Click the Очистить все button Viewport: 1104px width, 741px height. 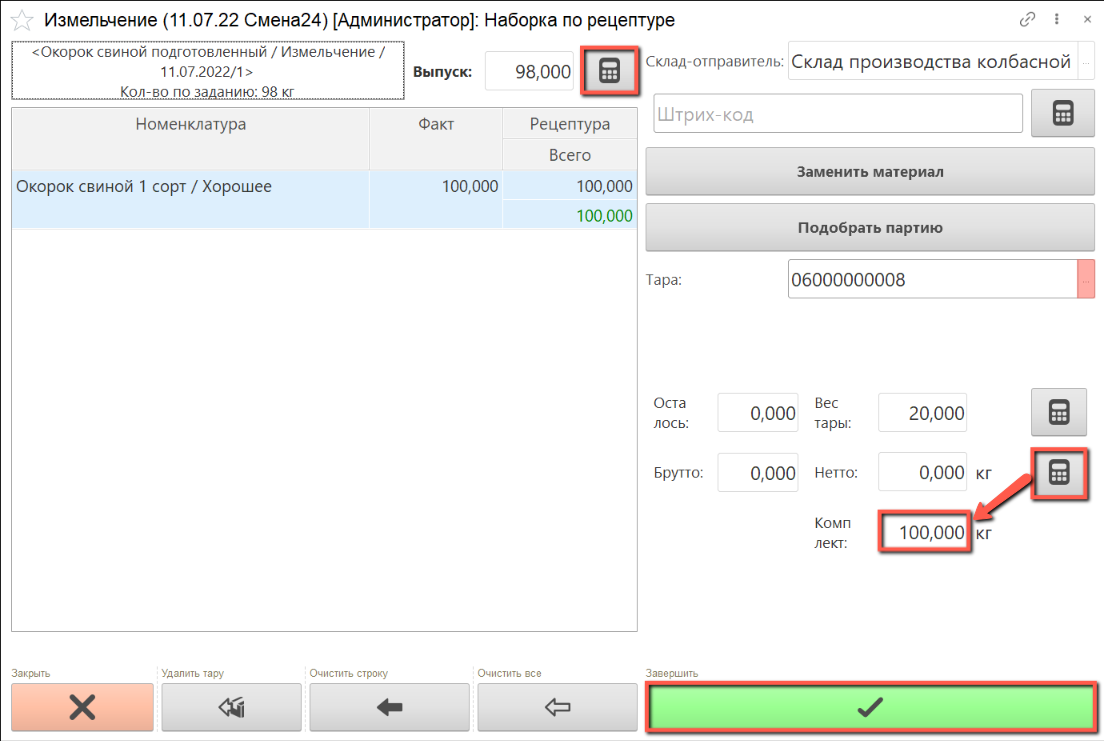coord(557,707)
